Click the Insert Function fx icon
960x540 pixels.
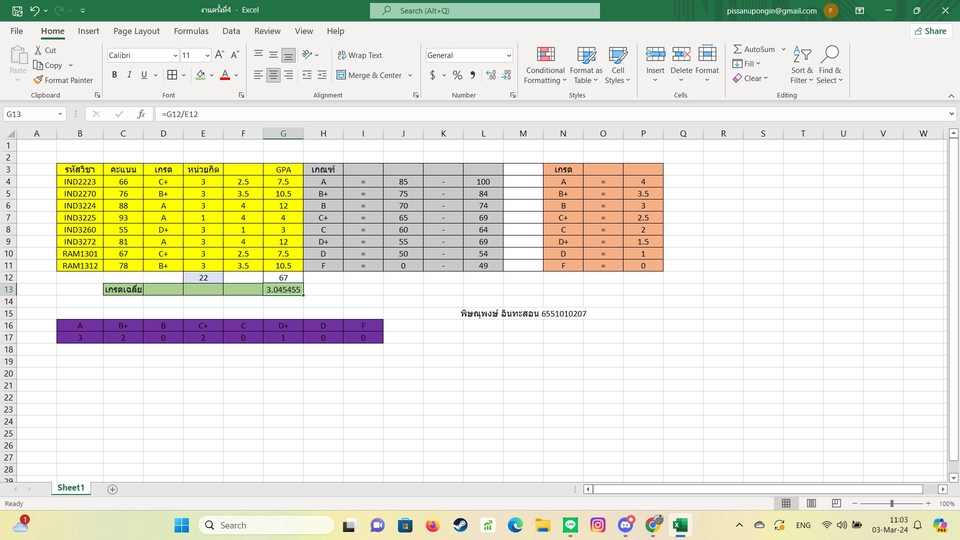tap(141, 114)
